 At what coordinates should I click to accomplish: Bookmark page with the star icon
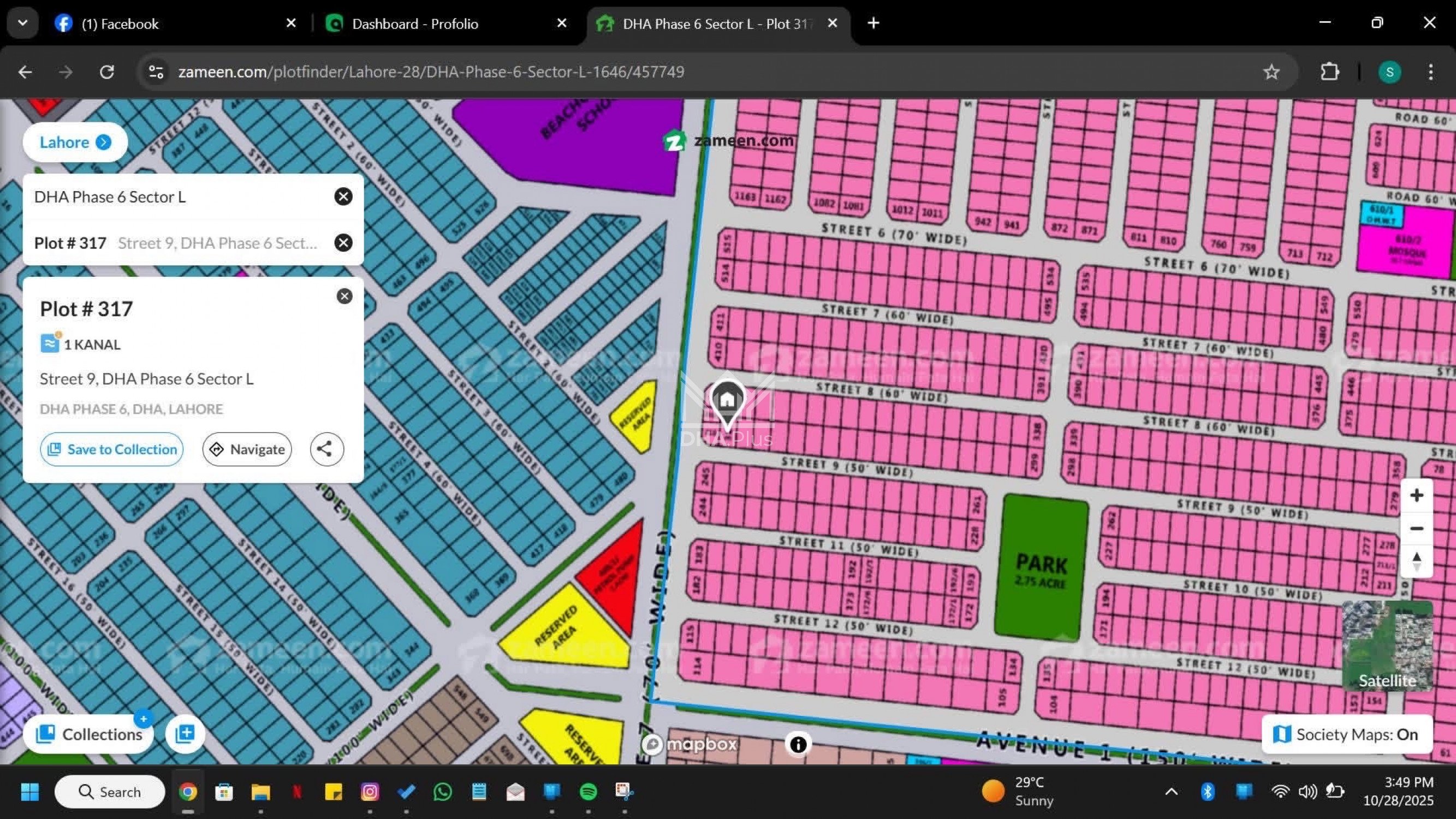1271,72
